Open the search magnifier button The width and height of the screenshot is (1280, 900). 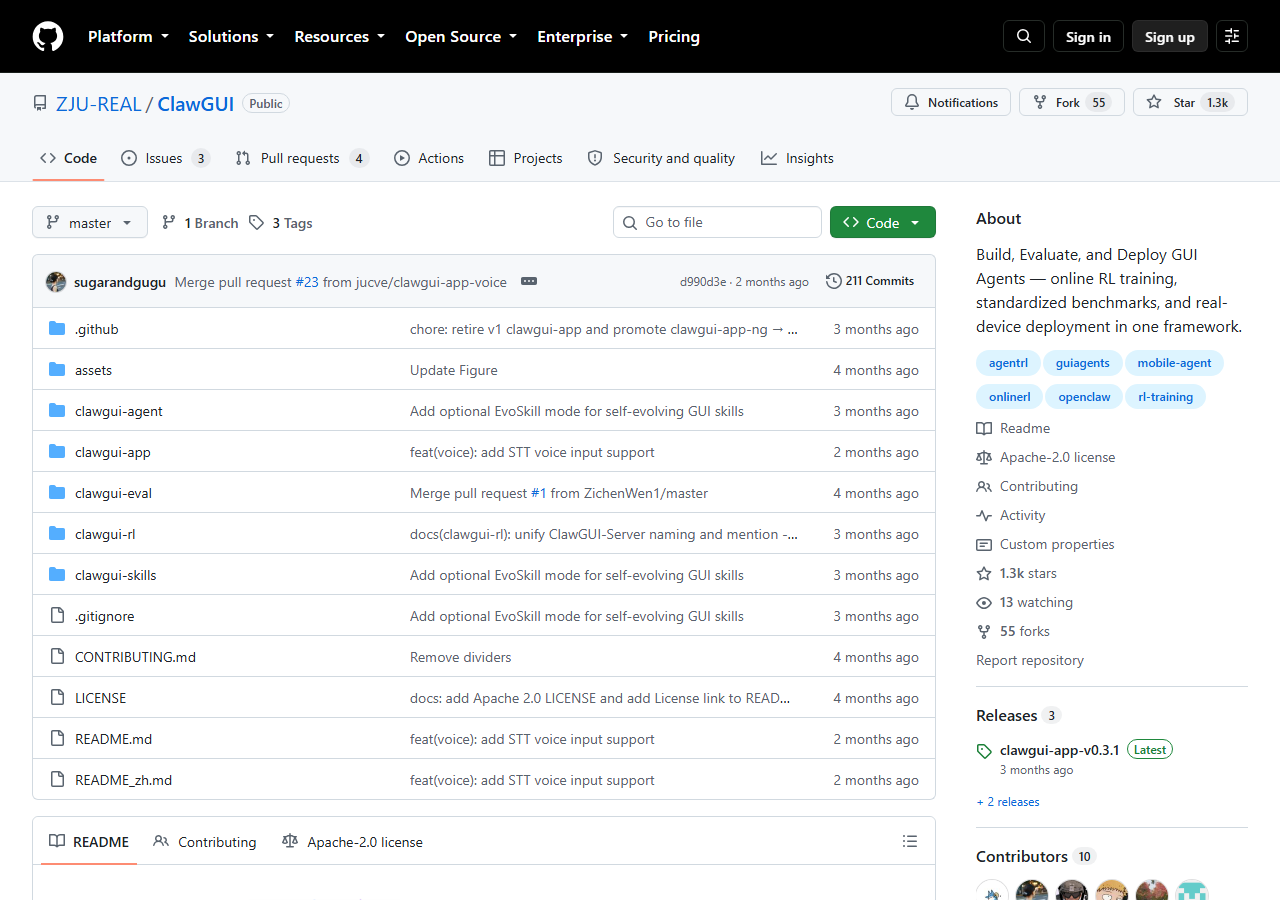click(1024, 36)
